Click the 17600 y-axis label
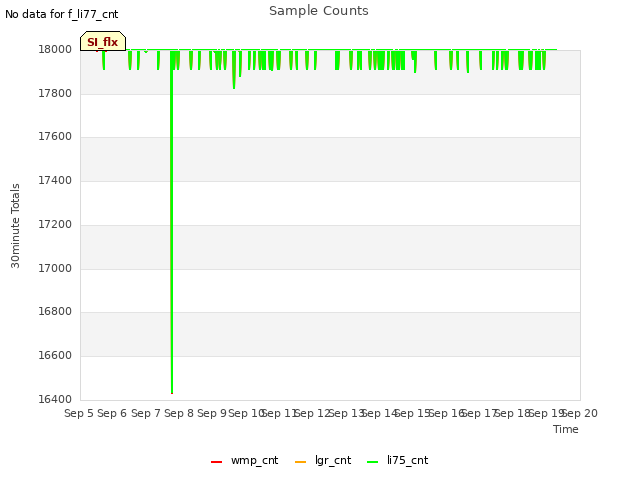The width and height of the screenshot is (640, 480). [55, 137]
